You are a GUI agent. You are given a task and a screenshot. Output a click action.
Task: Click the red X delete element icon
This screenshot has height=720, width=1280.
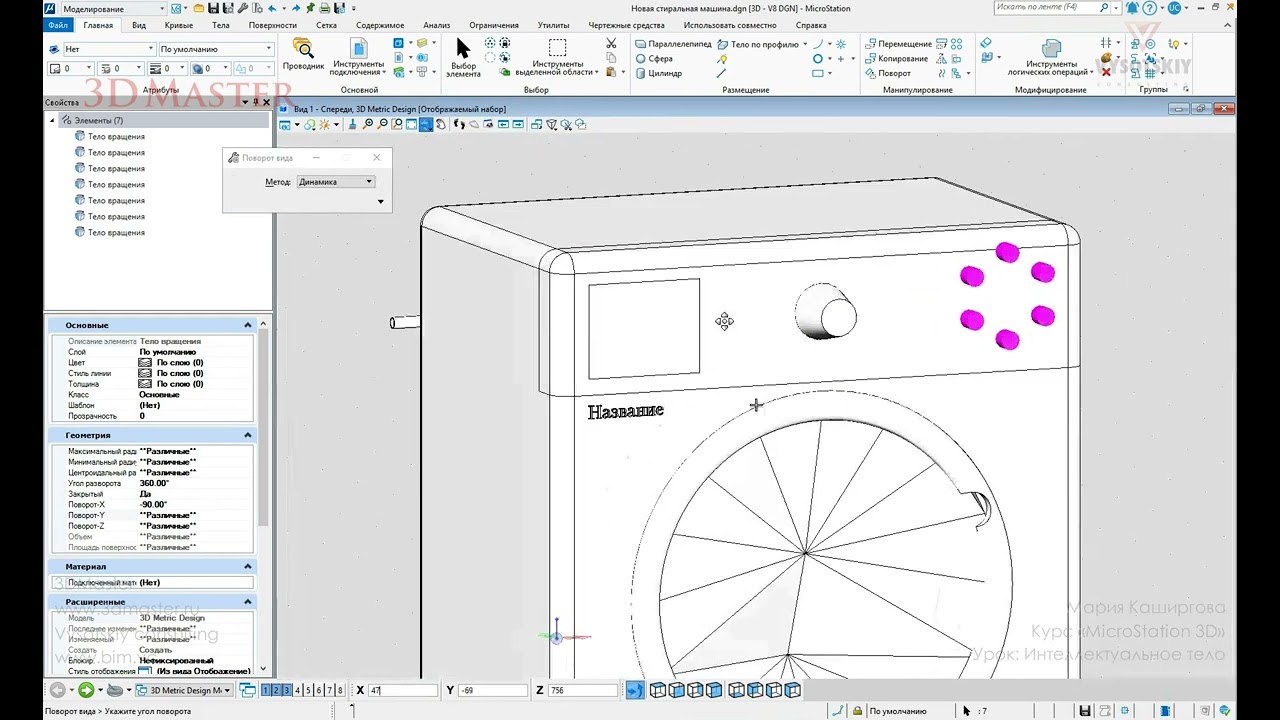[1106, 72]
